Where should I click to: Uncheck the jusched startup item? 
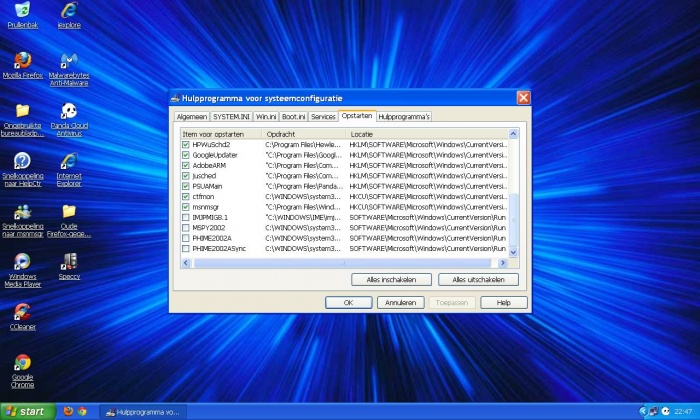186,176
